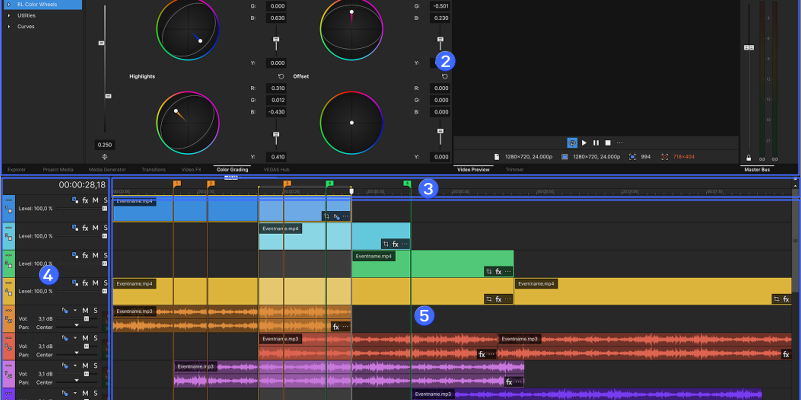Screen dimensions: 801x400
Task: Open audio track FX on the red track
Action: pos(65,338)
